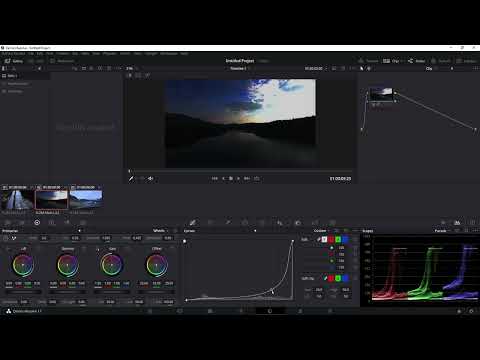Open the viewer zoom percentage dropdown

(x=131, y=68)
